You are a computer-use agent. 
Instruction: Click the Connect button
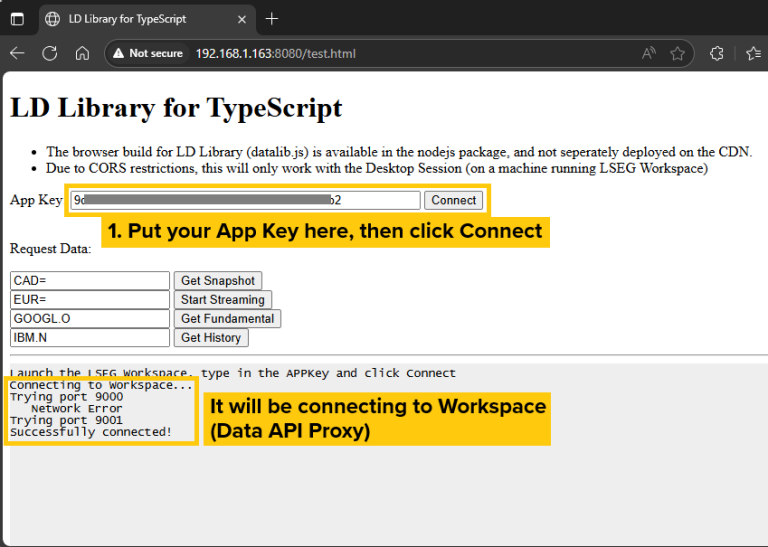[453, 200]
